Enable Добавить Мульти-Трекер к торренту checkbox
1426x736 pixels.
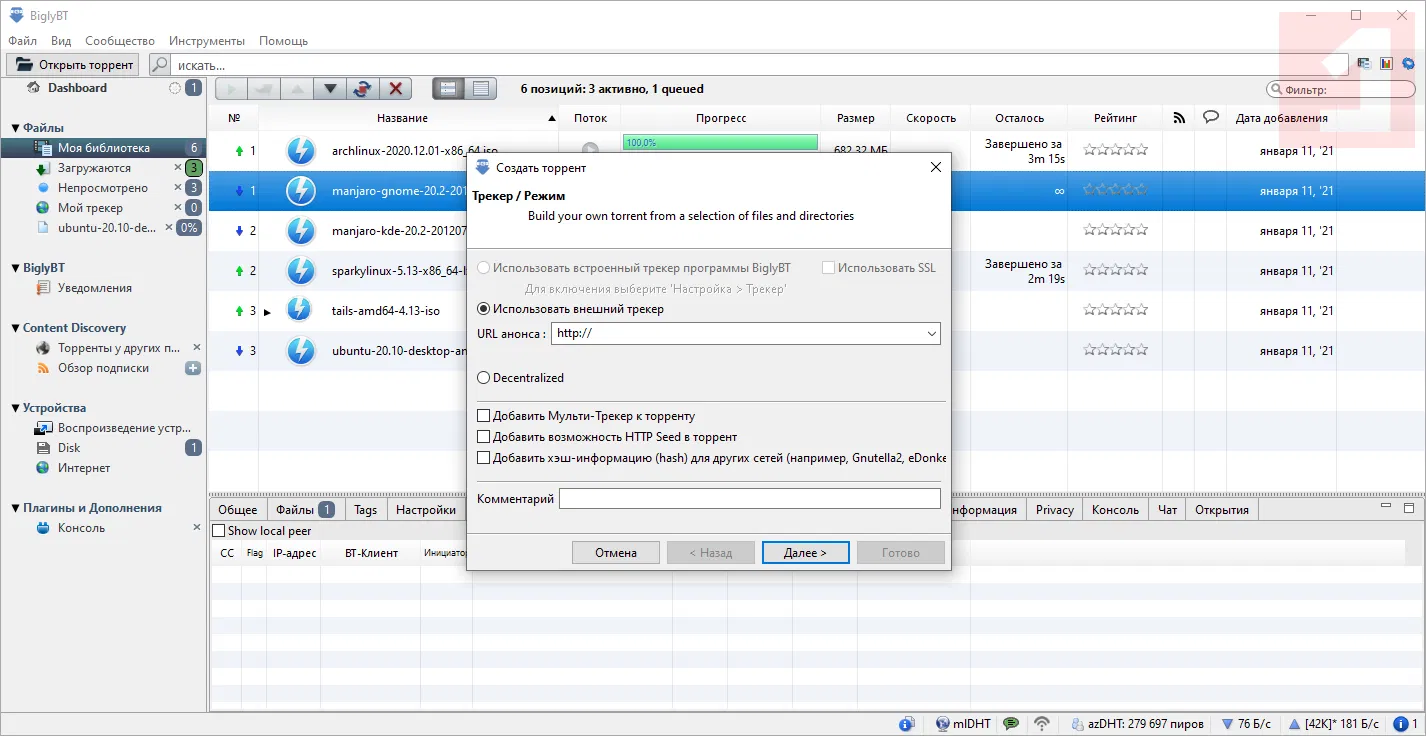tap(484, 416)
